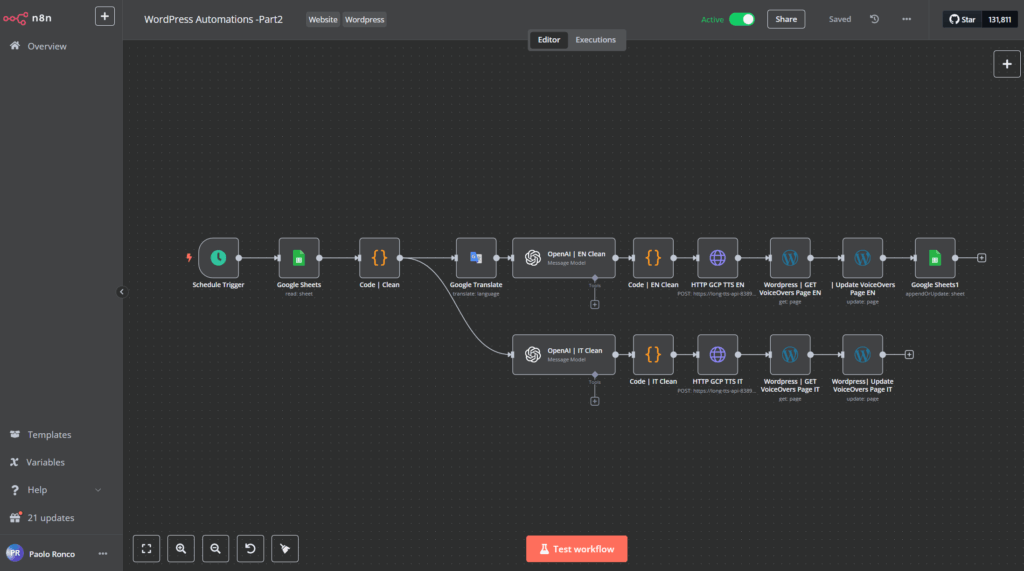The height and width of the screenshot is (571, 1024).
Task: Open the workflow options ellipsis menu
Action: click(x=906, y=19)
